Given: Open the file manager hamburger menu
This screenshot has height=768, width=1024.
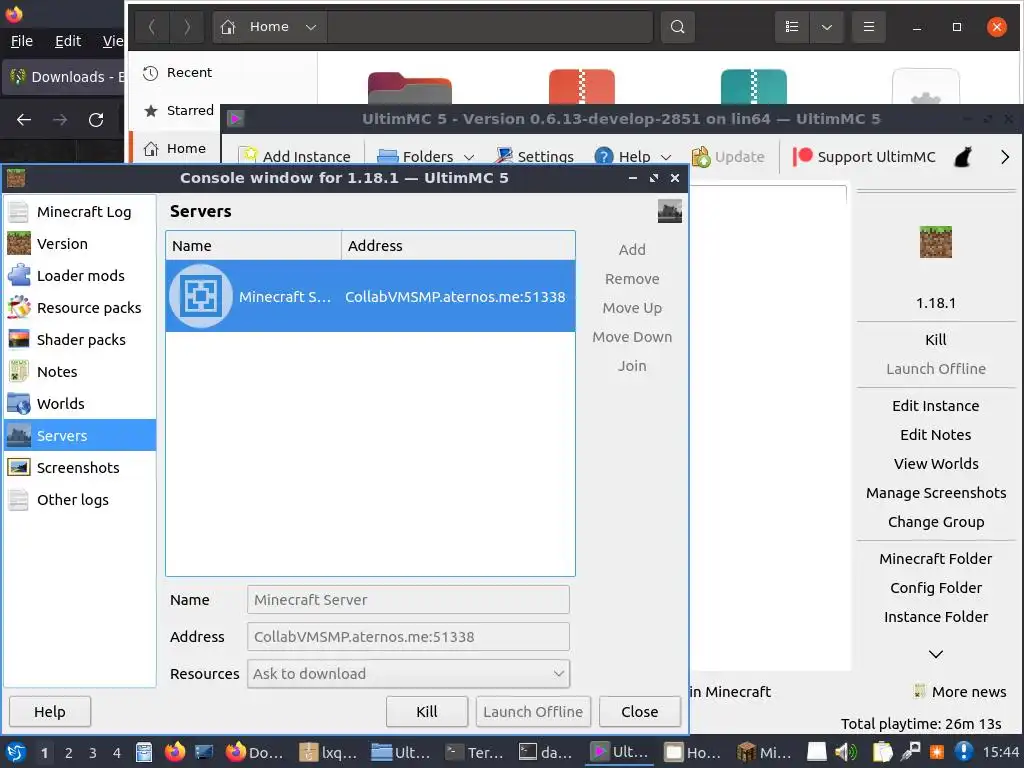Looking at the screenshot, I should [x=869, y=27].
